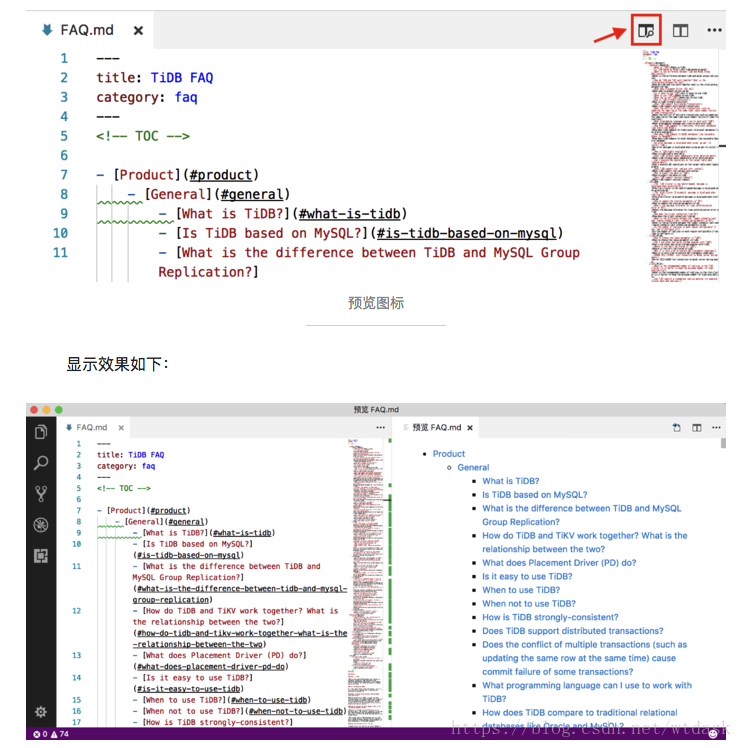Click Split Editor icon in preview toolbar
Image resolution: width=742 pixels, height=748 pixels.
pyautogui.click(x=697, y=427)
